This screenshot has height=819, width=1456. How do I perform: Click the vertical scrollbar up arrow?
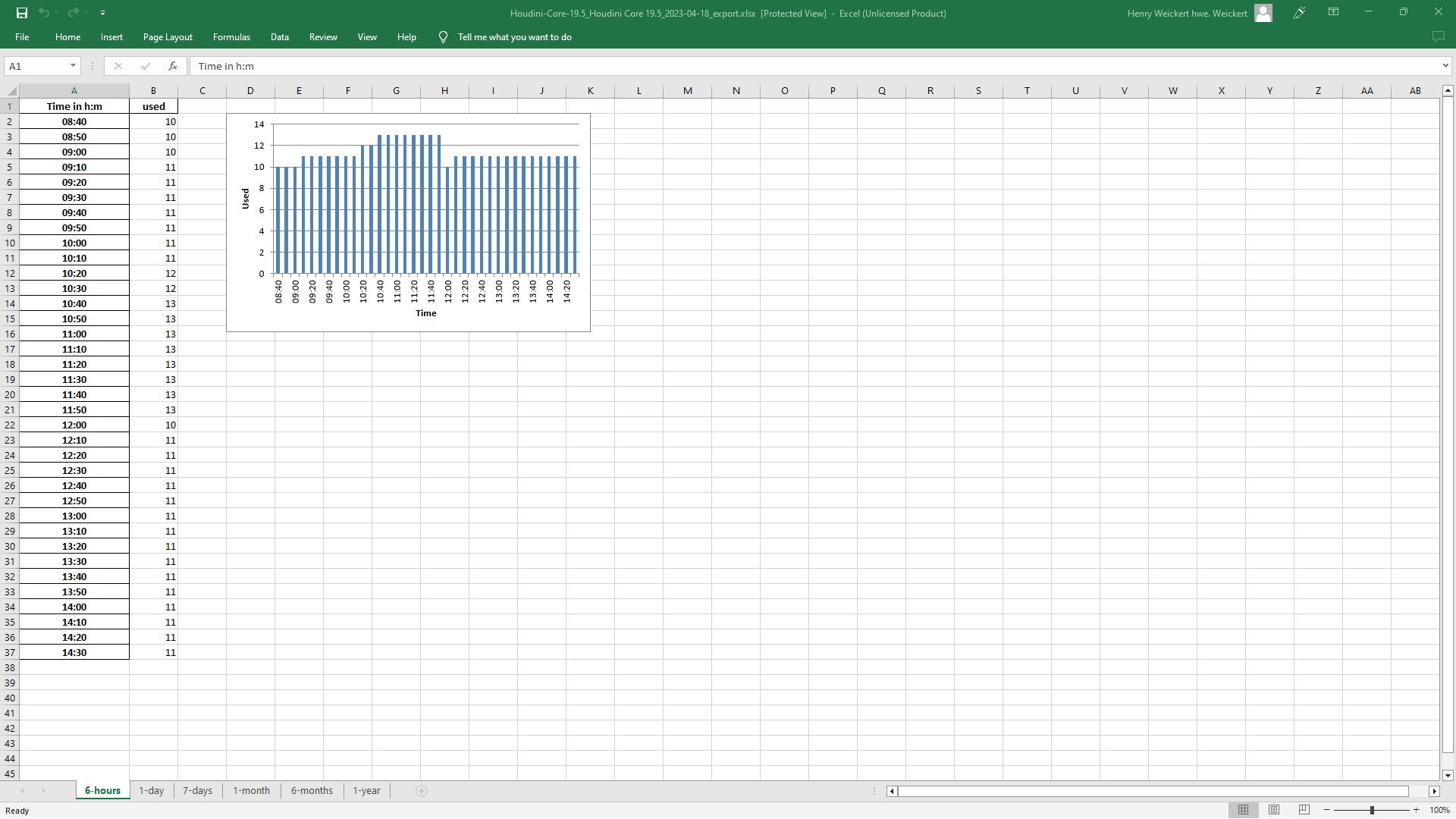[x=1448, y=90]
